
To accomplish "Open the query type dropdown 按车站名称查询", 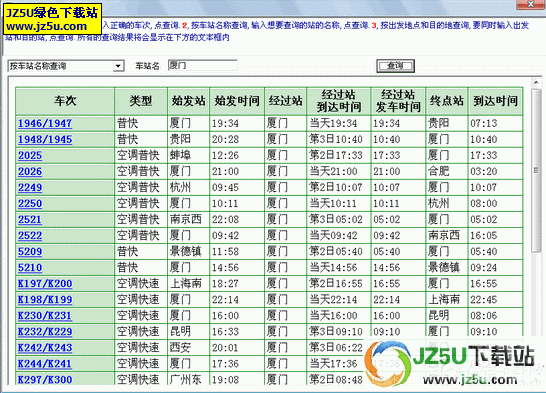I will [66, 66].
